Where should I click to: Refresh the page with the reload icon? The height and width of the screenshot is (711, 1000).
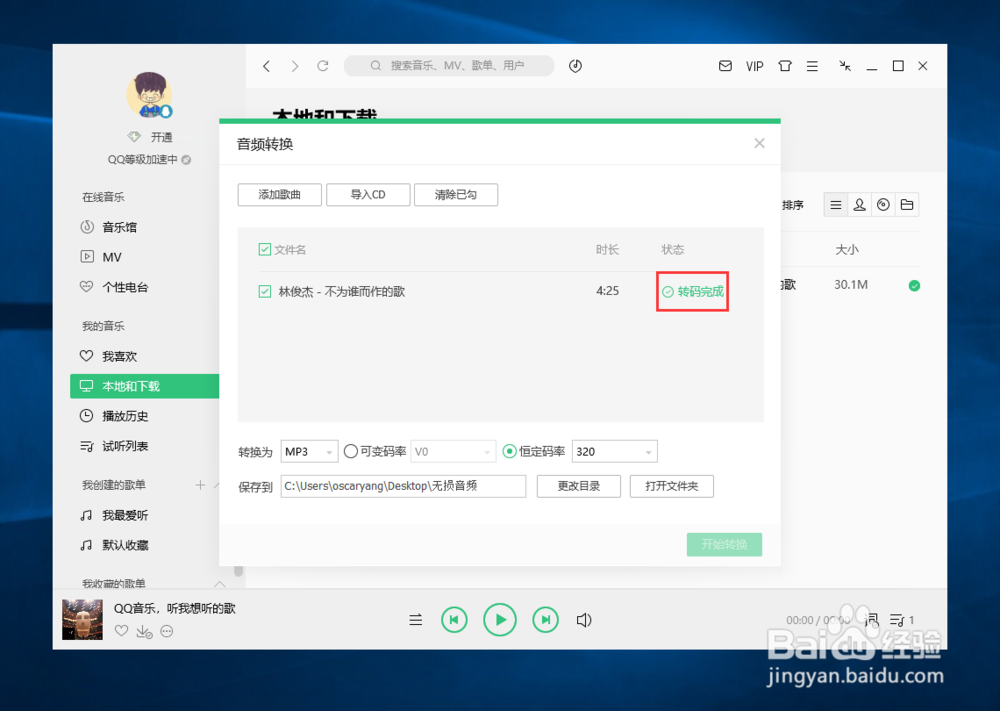click(x=323, y=66)
